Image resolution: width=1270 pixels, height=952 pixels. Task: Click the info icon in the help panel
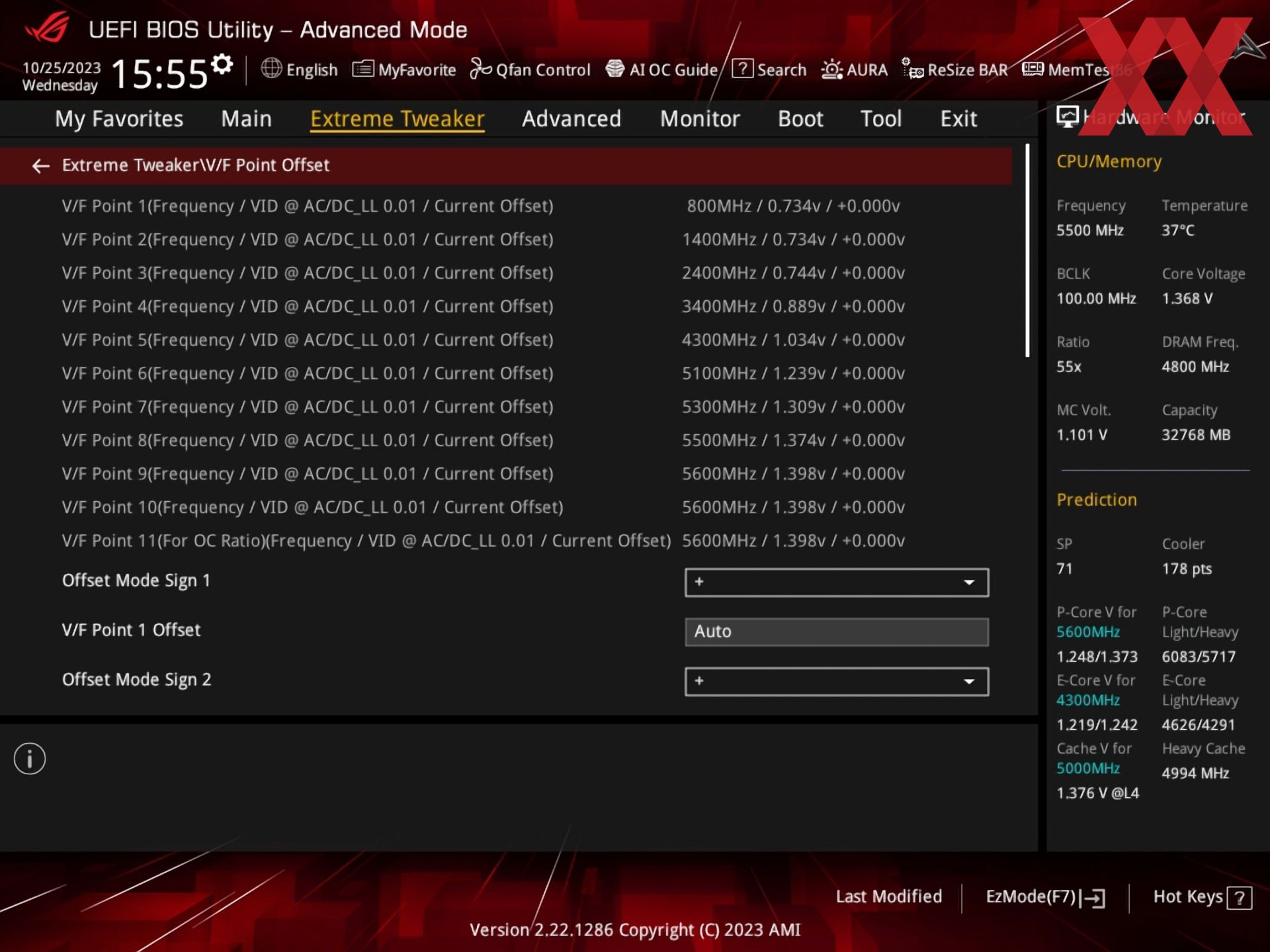[x=30, y=758]
